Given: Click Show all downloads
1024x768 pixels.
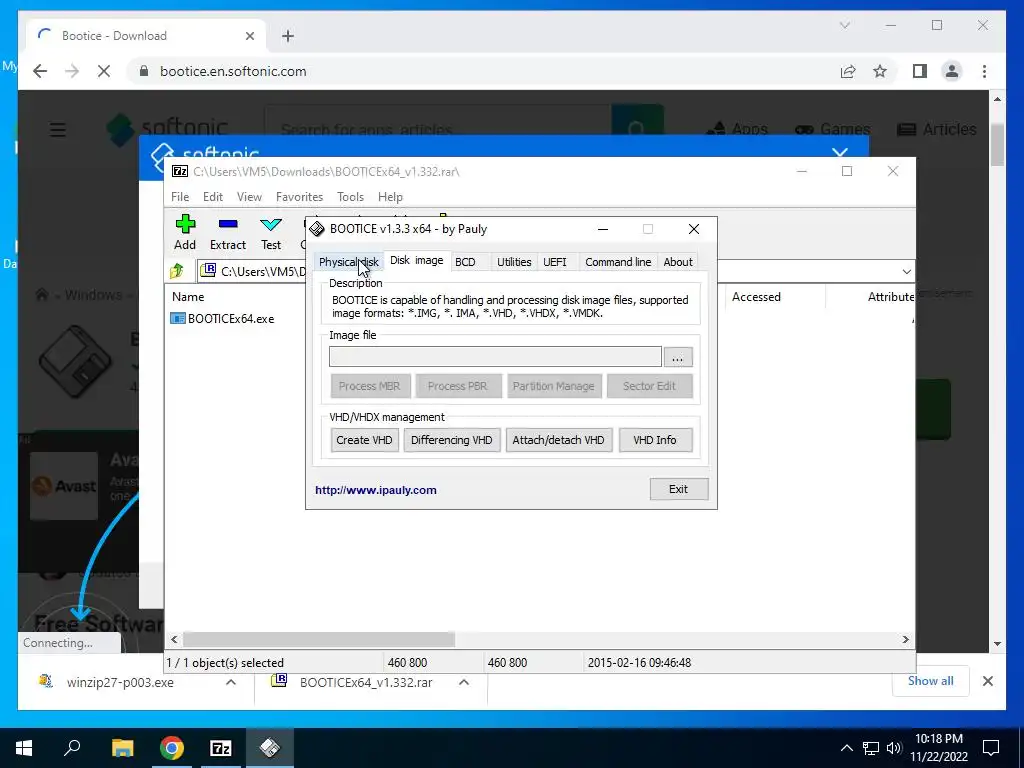Looking at the screenshot, I should [x=931, y=681].
